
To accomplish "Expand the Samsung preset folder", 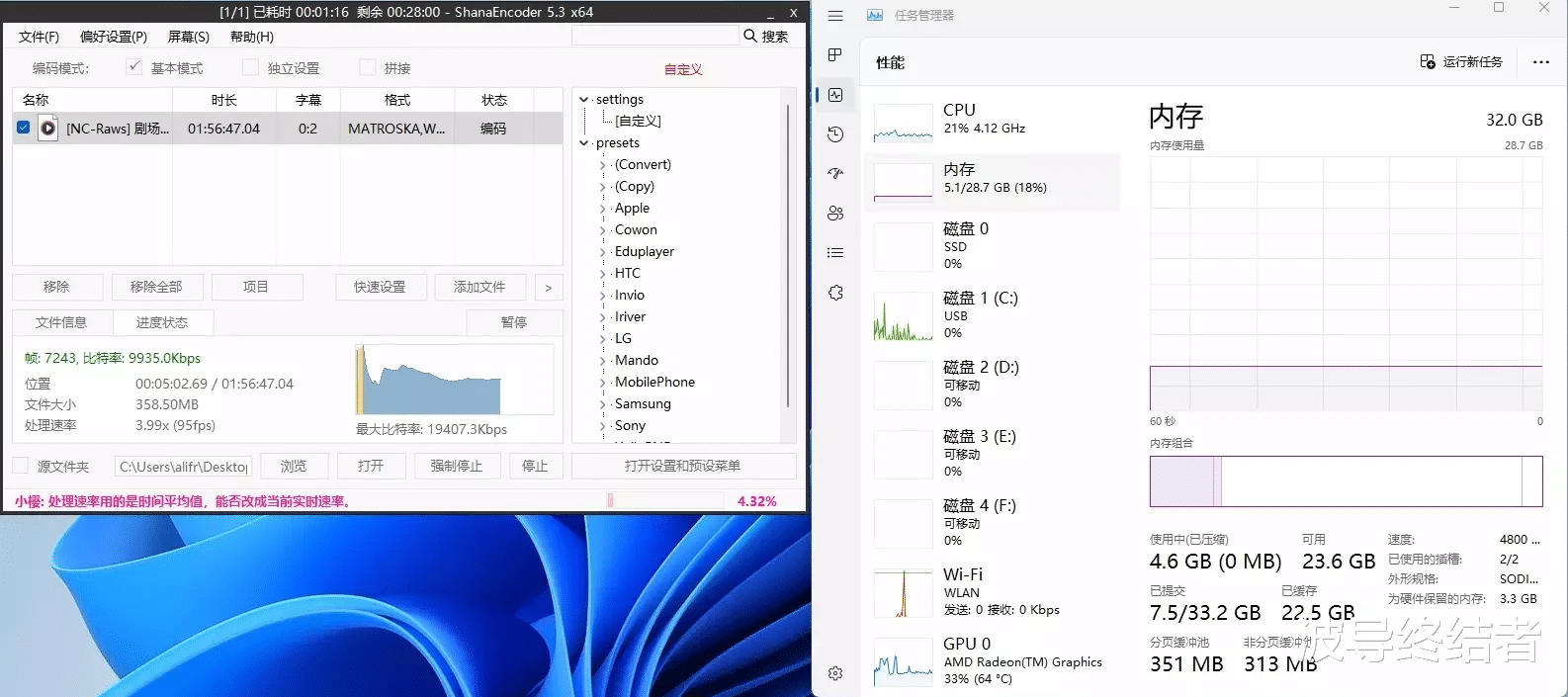I will point(603,404).
